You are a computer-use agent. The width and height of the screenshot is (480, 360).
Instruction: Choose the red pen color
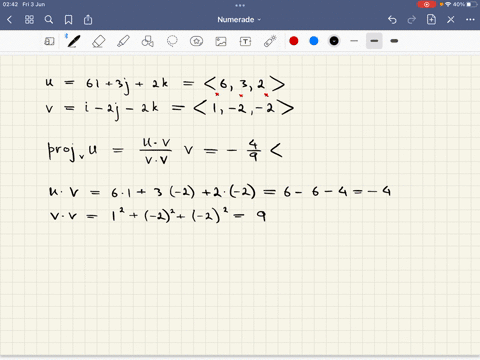294,41
